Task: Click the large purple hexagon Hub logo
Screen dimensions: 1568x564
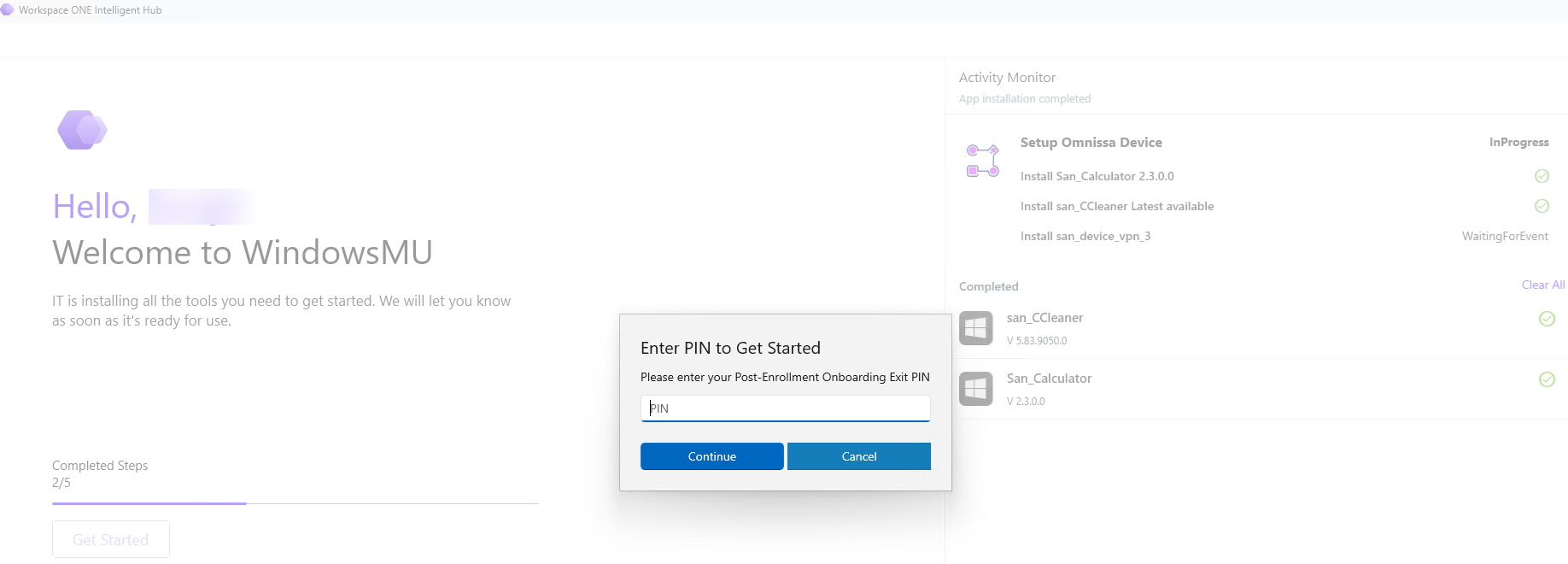Action: [82, 130]
